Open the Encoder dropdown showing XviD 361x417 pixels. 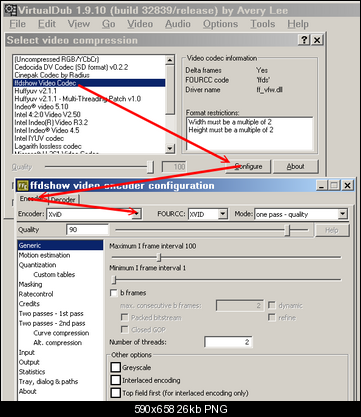(x=136, y=214)
